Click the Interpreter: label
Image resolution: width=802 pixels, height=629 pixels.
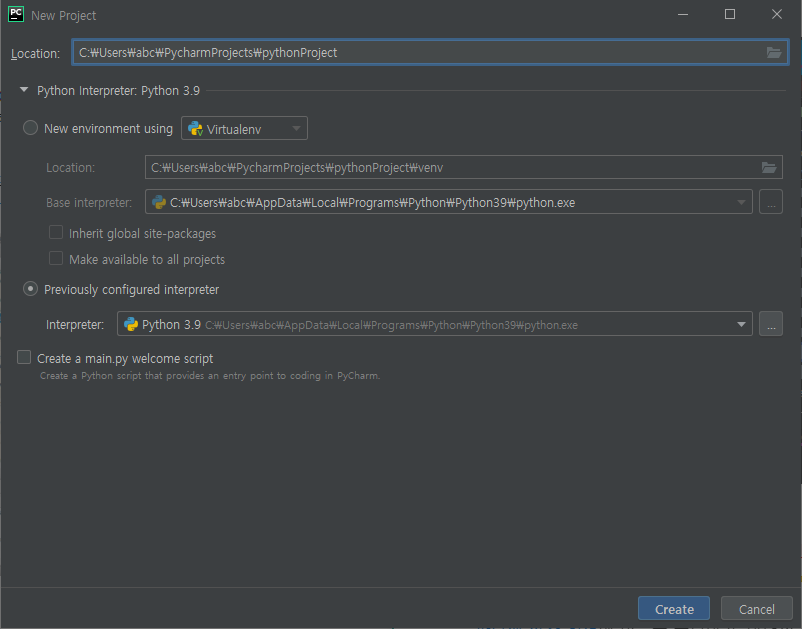pyautogui.click(x=75, y=325)
